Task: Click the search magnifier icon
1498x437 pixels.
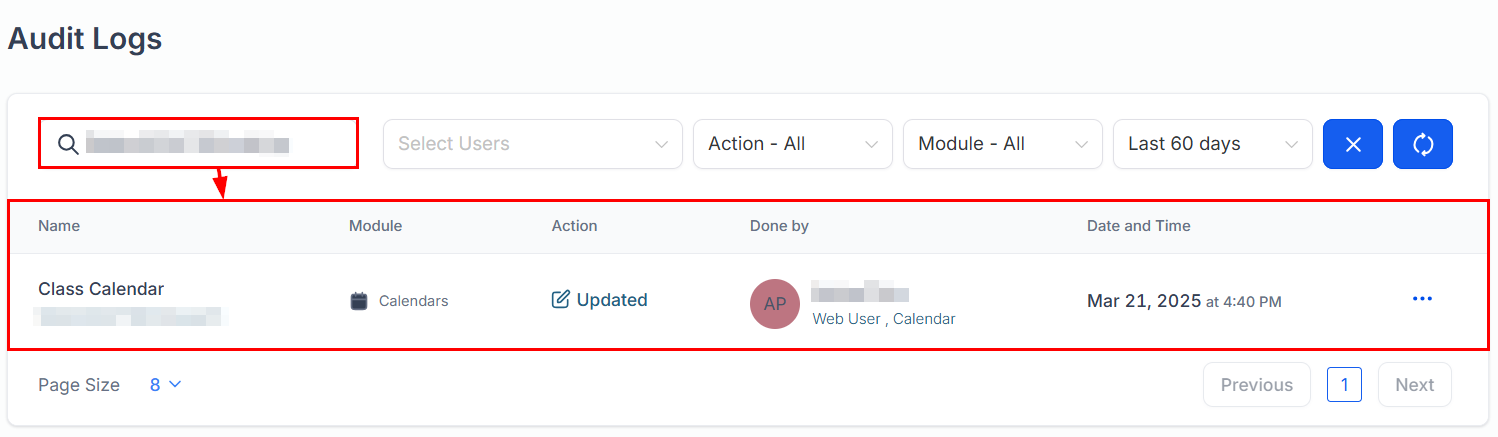Action: tap(67, 144)
